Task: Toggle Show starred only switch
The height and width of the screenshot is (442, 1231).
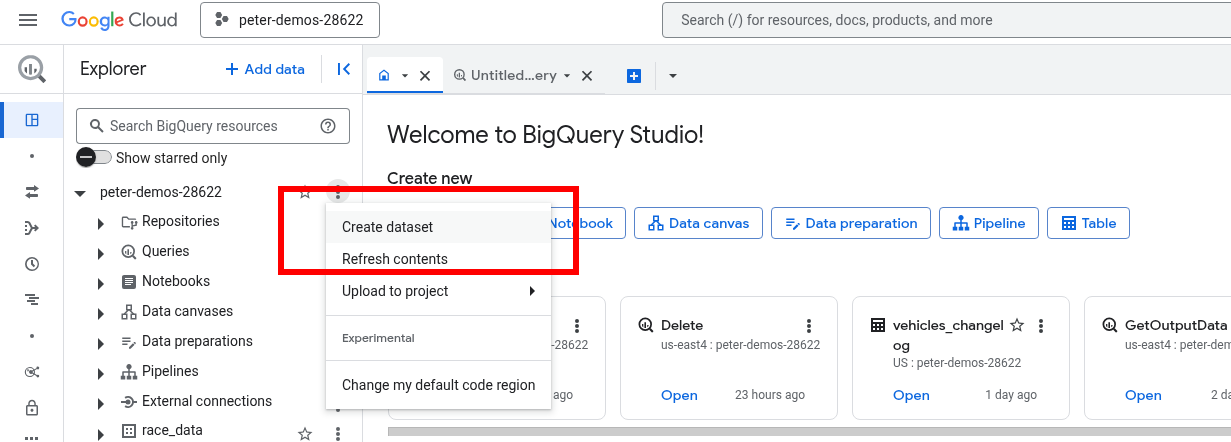Action: coord(94,158)
